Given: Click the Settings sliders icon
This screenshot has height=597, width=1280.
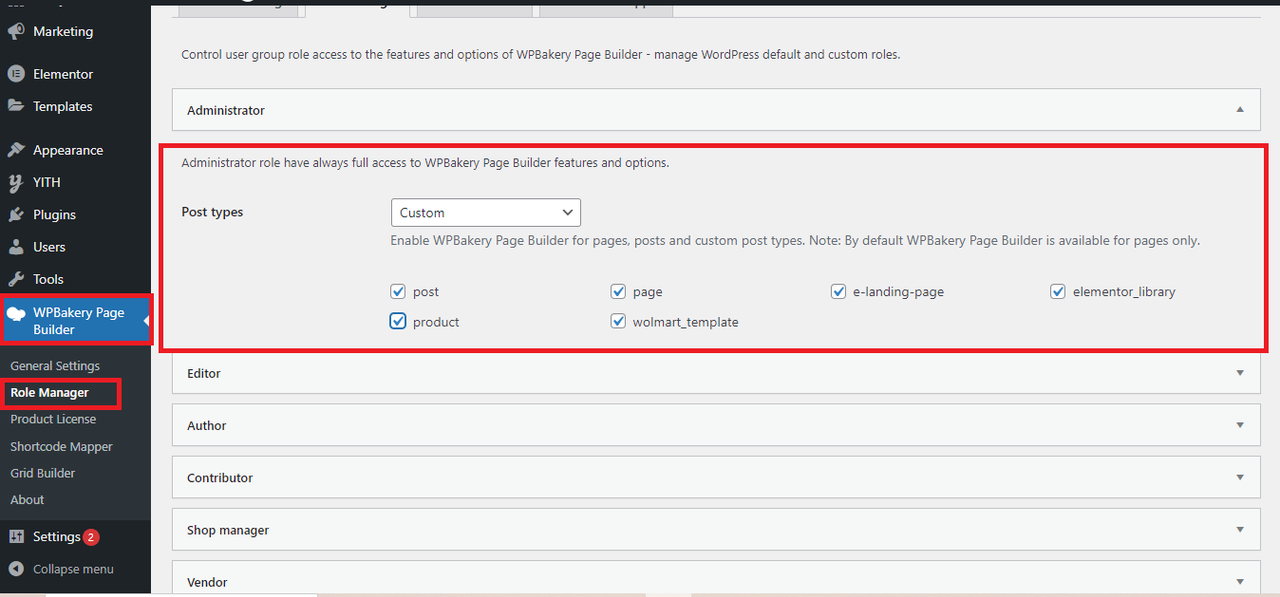Looking at the screenshot, I should point(16,537).
